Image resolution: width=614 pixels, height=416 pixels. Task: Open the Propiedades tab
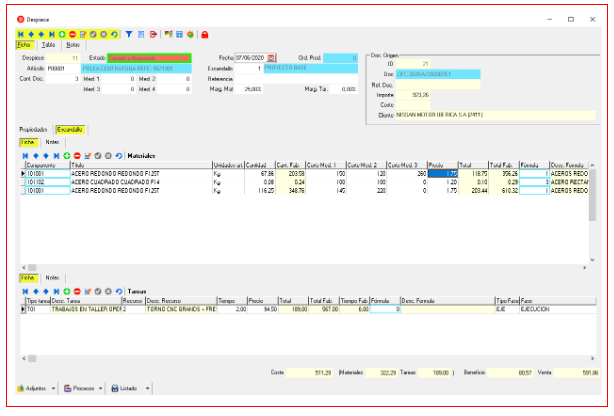(33, 130)
